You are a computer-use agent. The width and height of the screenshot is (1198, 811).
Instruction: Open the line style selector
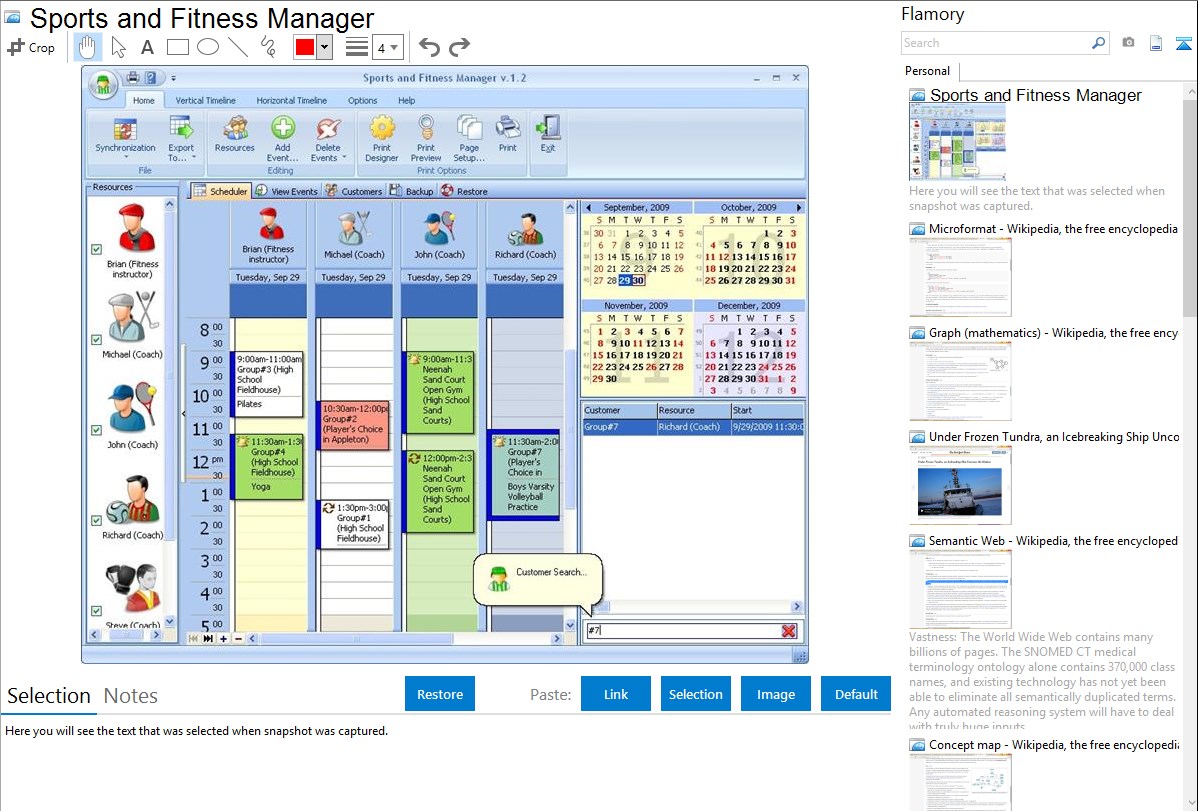point(357,47)
